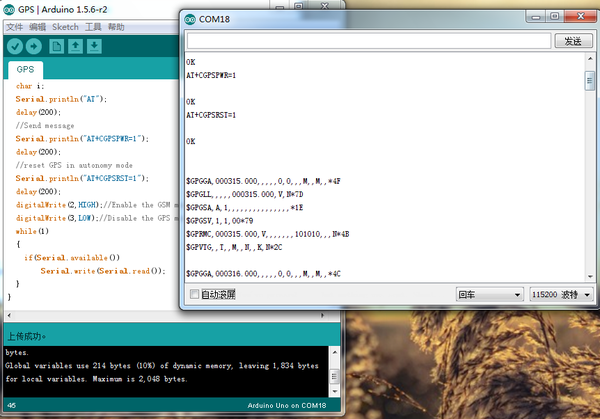Image resolution: width=600 pixels, height=419 pixels.
Task: Click the if(Serial.available()) code line
Action: click(72, 258)
